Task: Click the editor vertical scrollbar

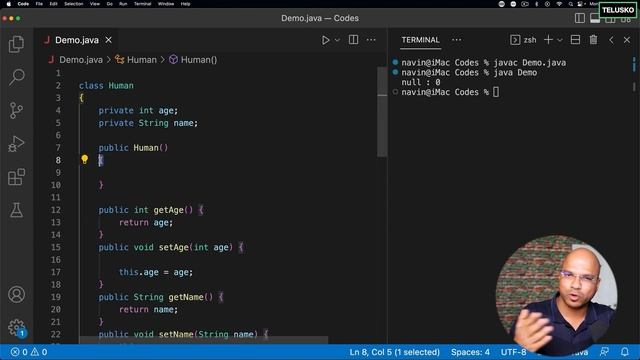Action: click(x=382, y=111)
